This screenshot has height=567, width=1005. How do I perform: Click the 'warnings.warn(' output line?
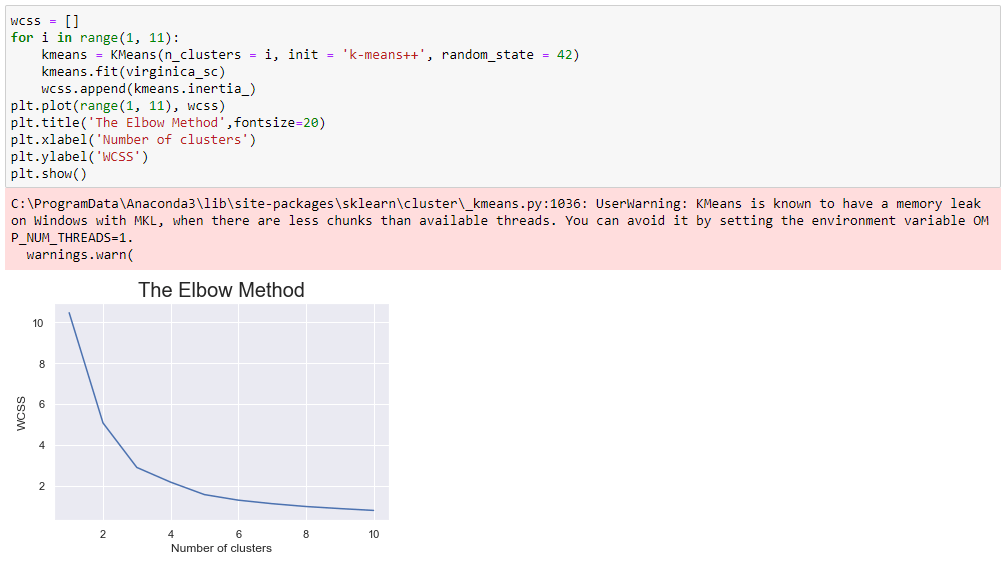tap(79, 255)
